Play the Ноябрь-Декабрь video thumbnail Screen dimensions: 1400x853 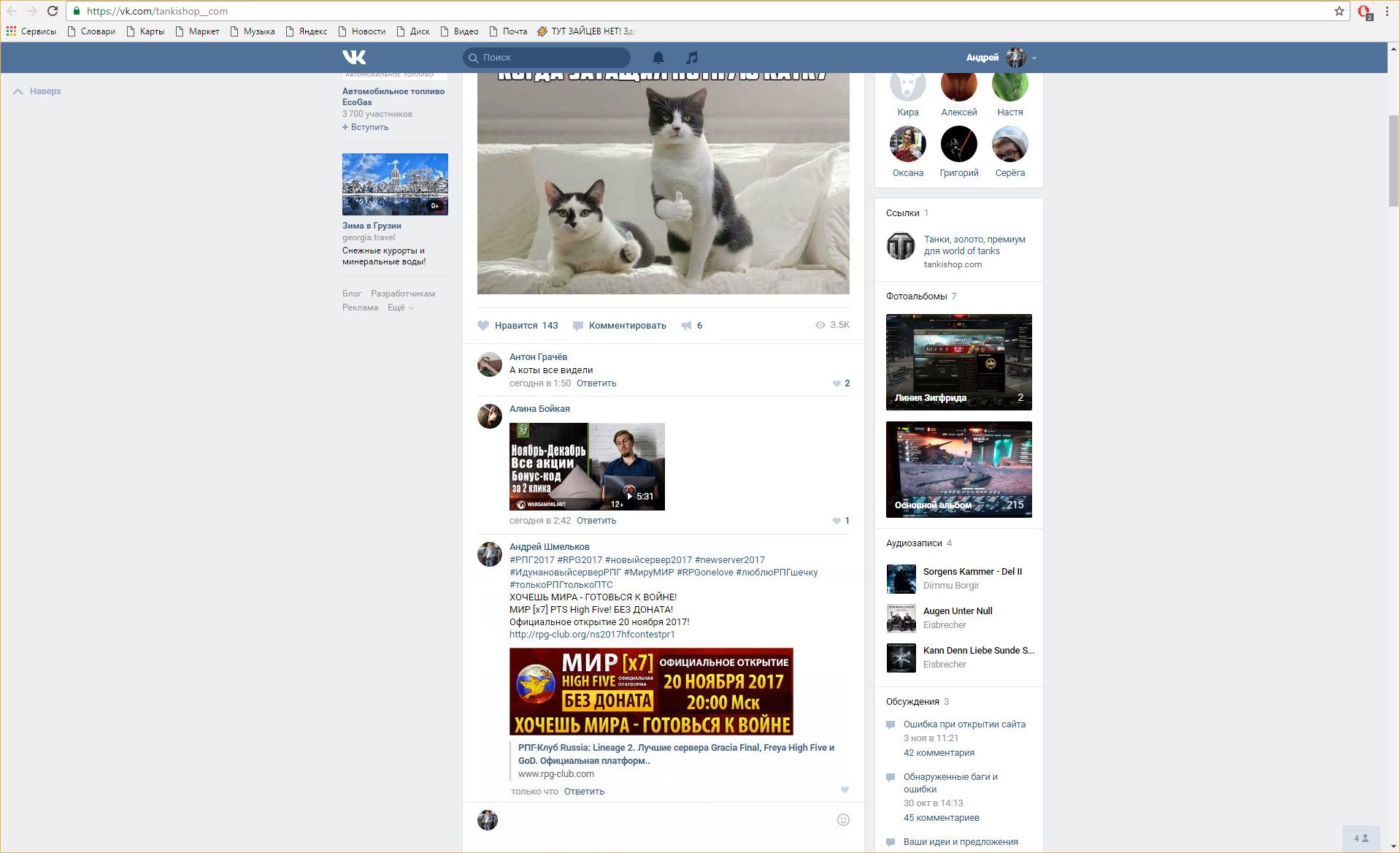[x=587, y=467]
